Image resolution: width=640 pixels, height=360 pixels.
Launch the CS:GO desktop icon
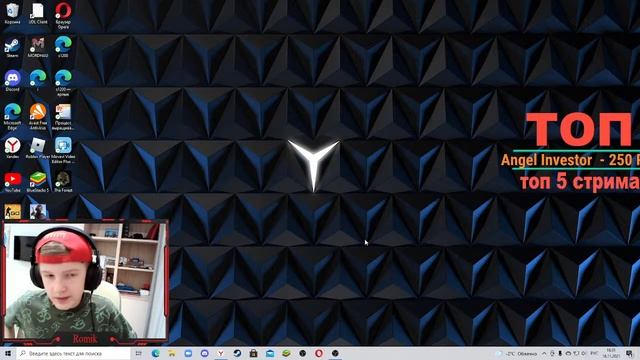12,212
